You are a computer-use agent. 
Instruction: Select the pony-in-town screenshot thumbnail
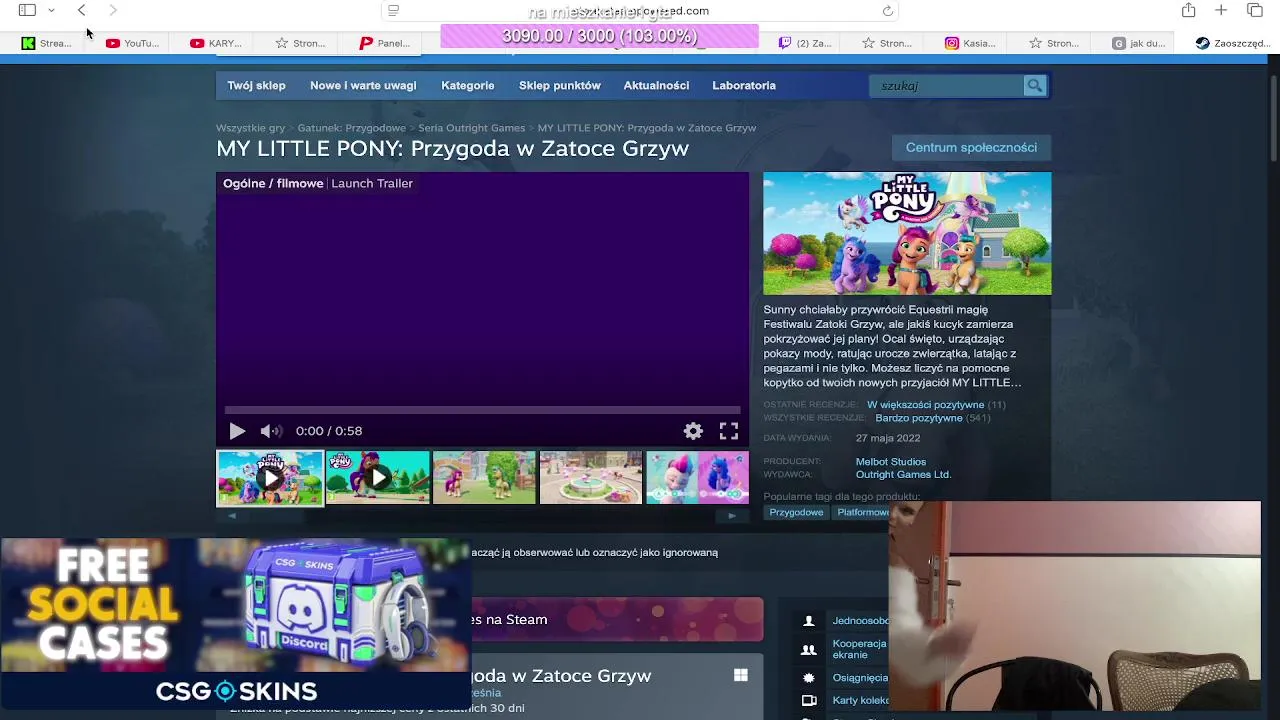pyautogui.click(x=485, y=478)
